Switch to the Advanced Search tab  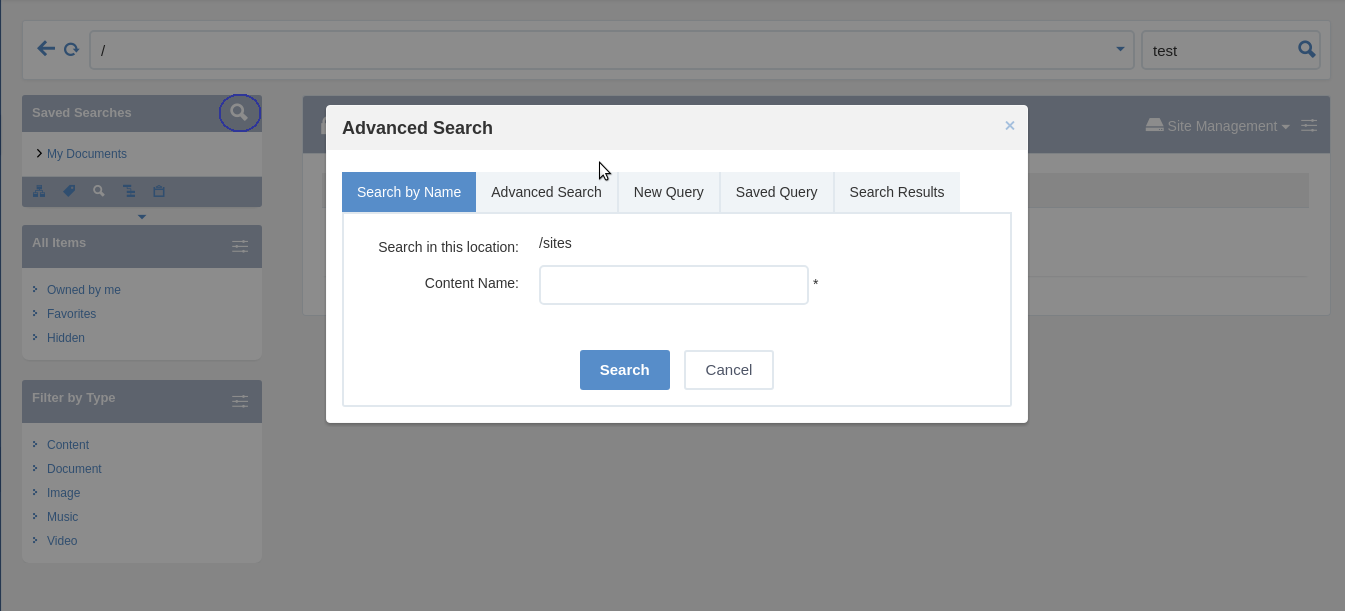click(546, 192)
